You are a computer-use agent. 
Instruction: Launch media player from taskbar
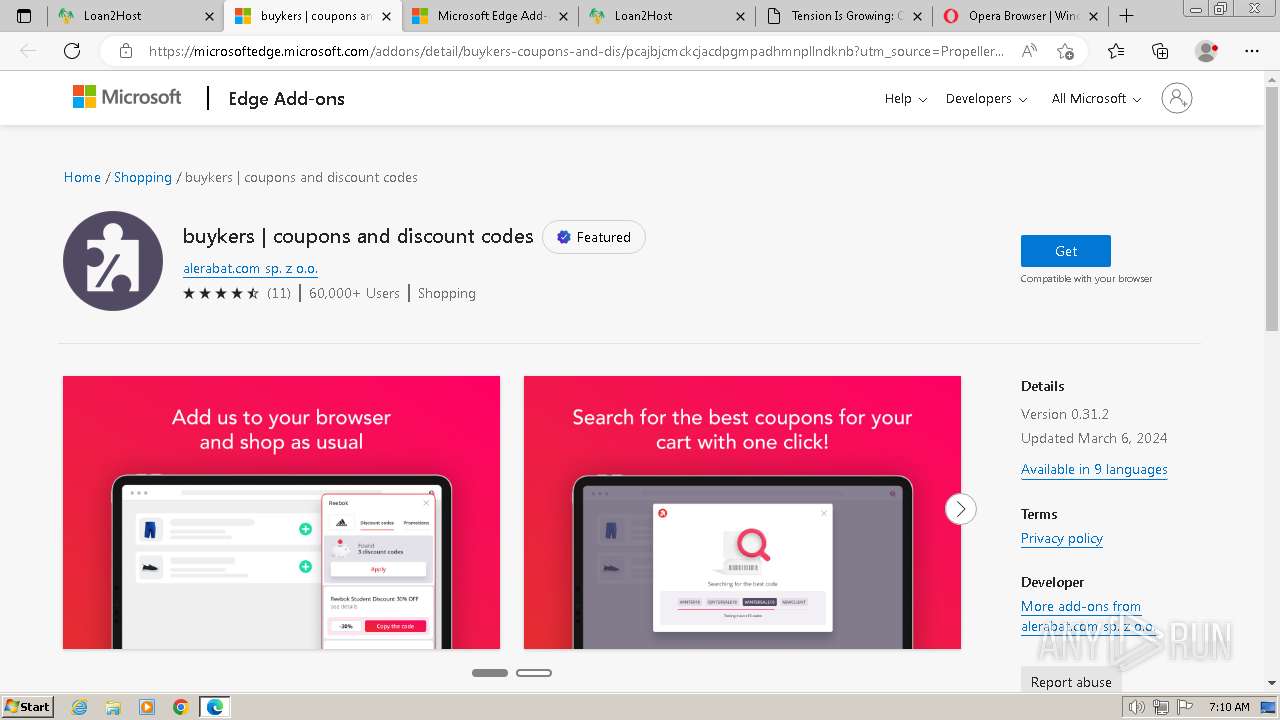tap(147, 707)
